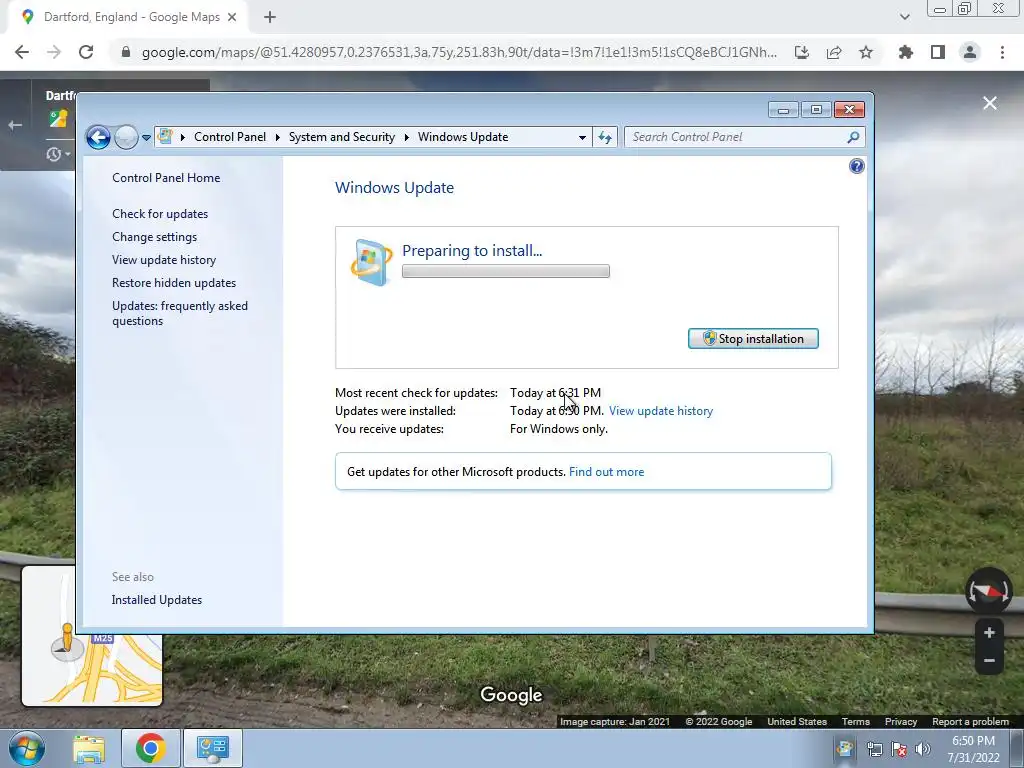Expand arrow after Control Panel breadcrumb

pos(278,137)
